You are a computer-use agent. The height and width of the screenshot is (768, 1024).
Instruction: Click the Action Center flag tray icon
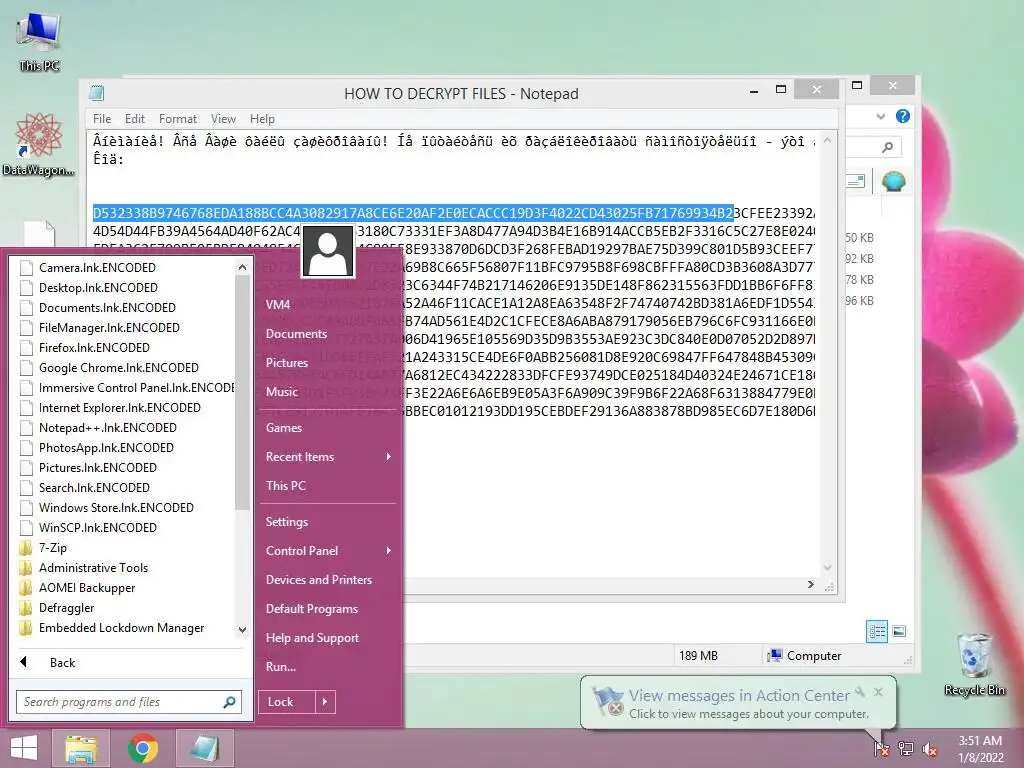click(881, 749)
